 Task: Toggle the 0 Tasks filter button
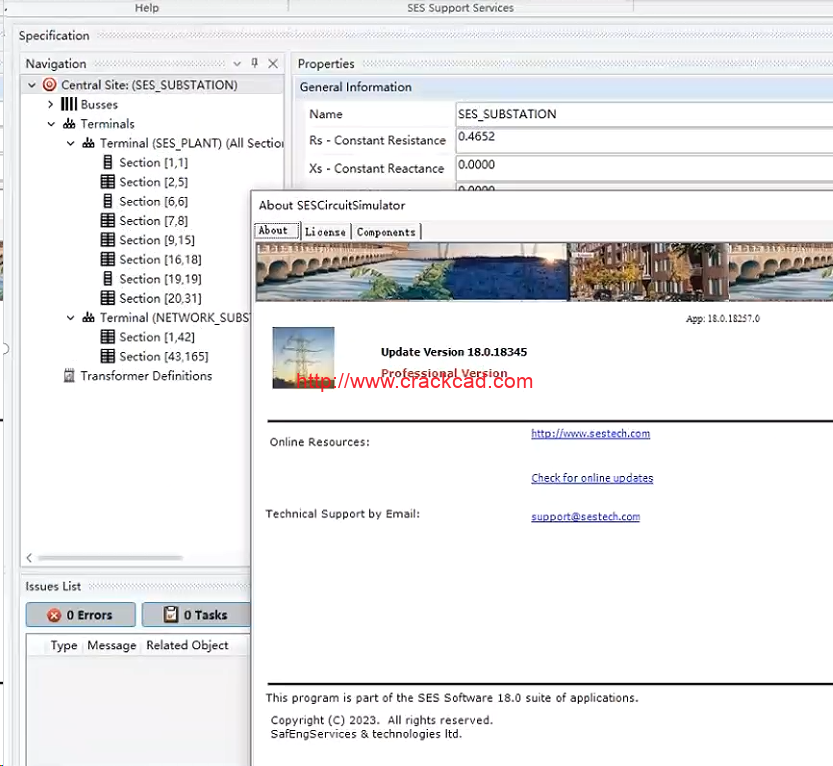tap(196, 615)
